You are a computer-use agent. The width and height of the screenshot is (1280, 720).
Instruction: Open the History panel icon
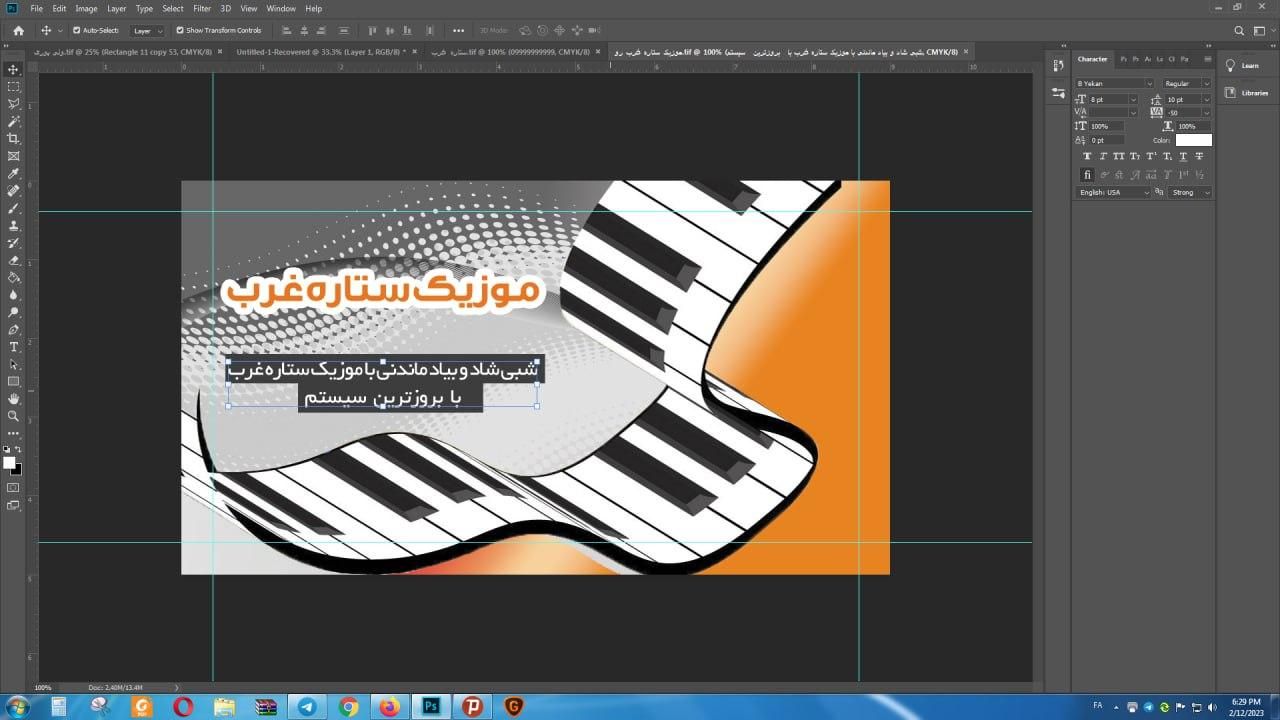[x=1058, y=66]
